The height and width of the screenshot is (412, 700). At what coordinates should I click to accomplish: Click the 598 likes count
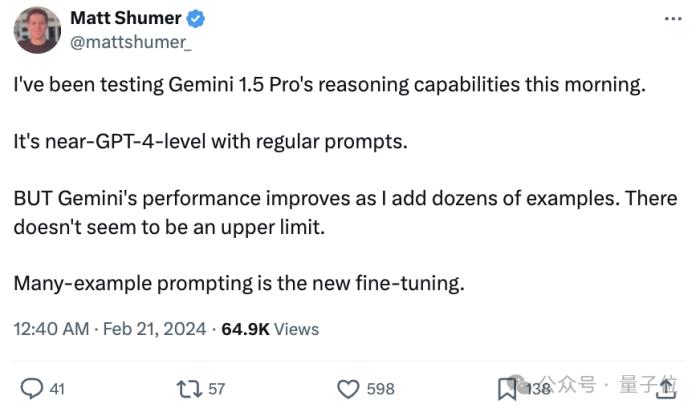click(x=381, y=389)
